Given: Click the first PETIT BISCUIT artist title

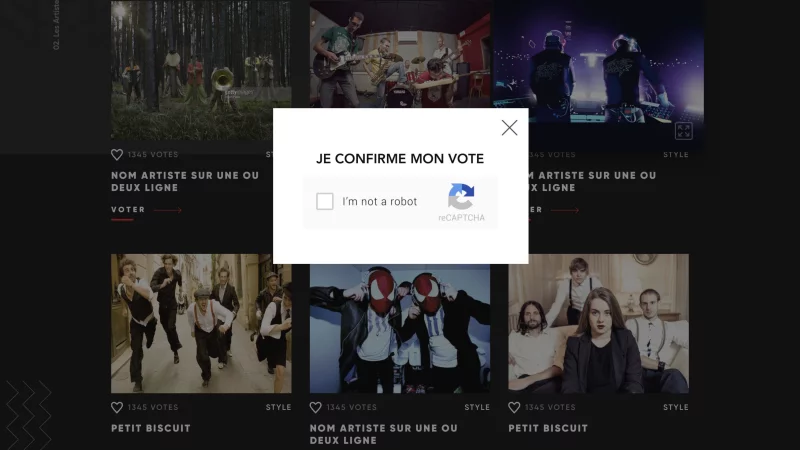Looking at the screenshot, I should click(x=151, y=428).
